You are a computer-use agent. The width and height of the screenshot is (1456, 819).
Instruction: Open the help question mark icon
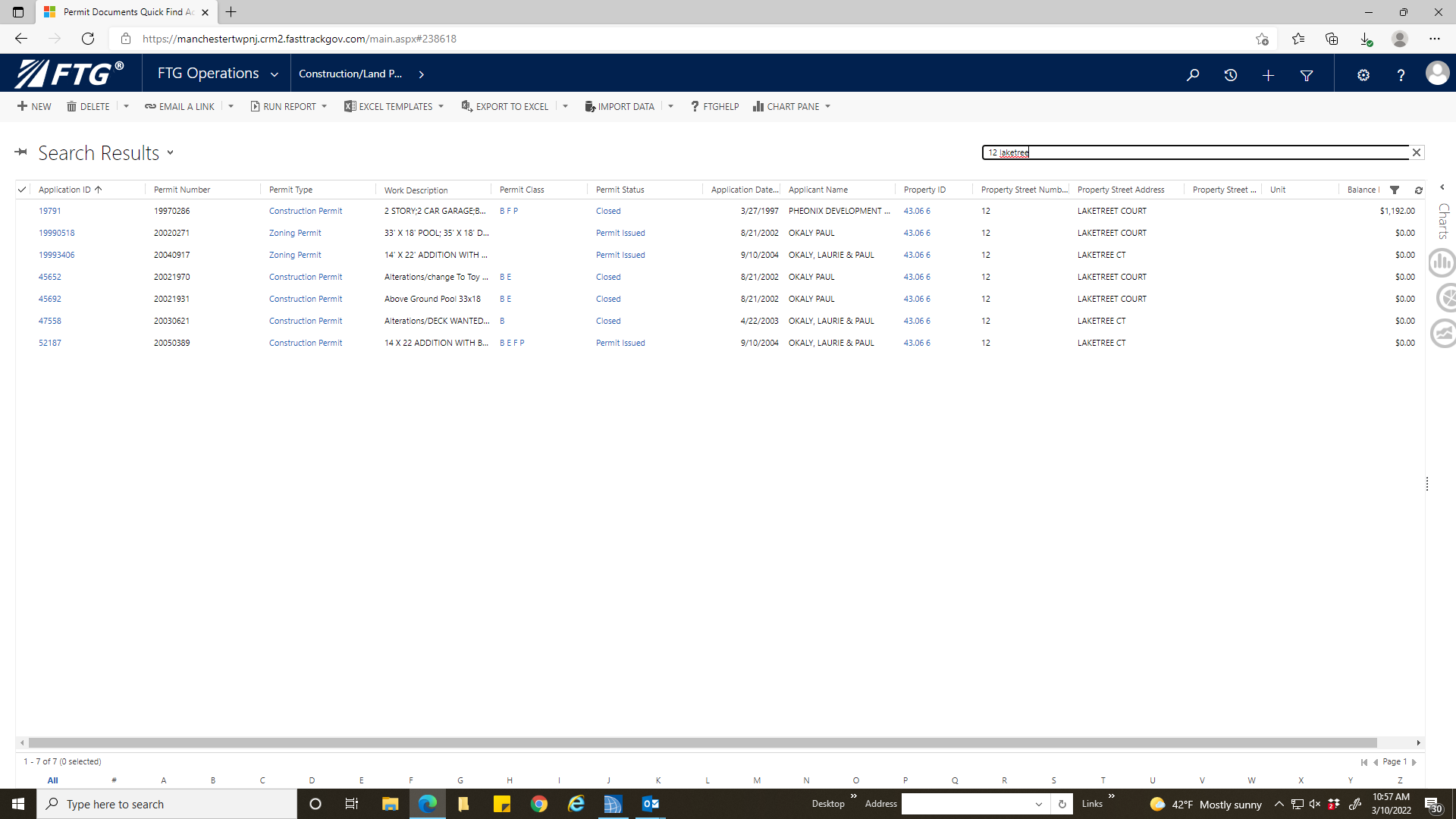1401,75
